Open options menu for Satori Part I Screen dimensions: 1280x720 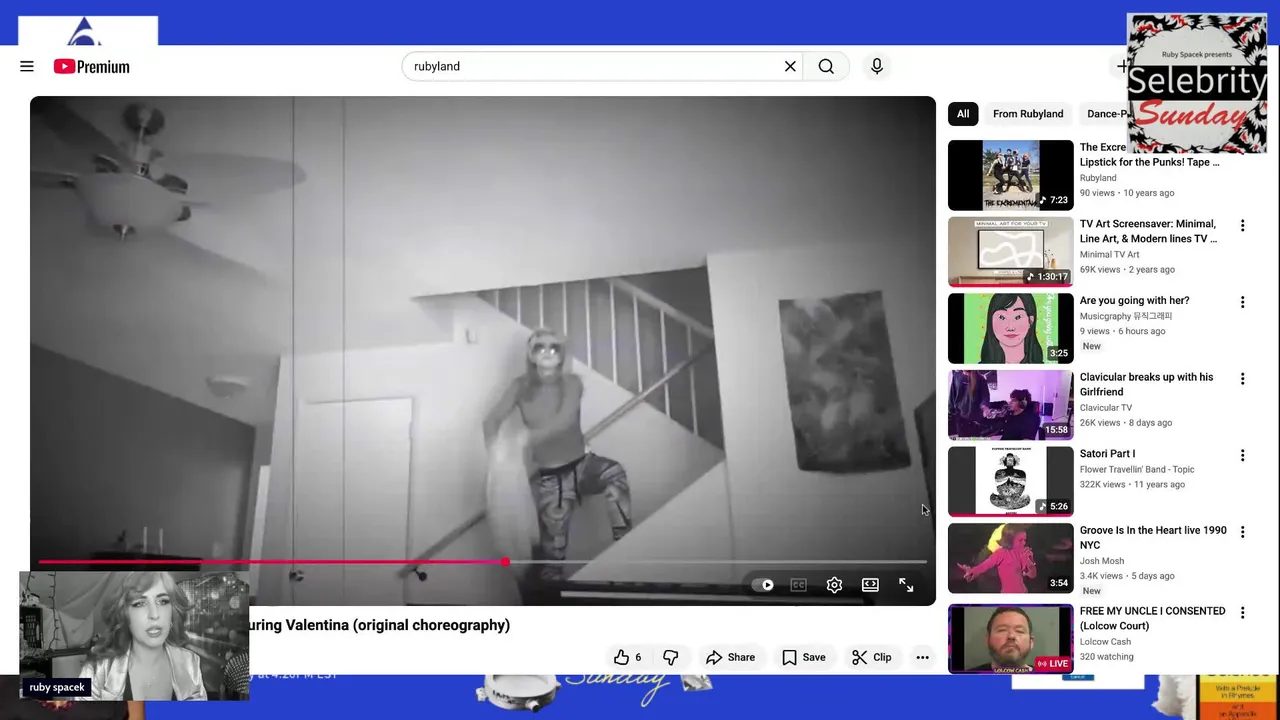click(1242, 456)
